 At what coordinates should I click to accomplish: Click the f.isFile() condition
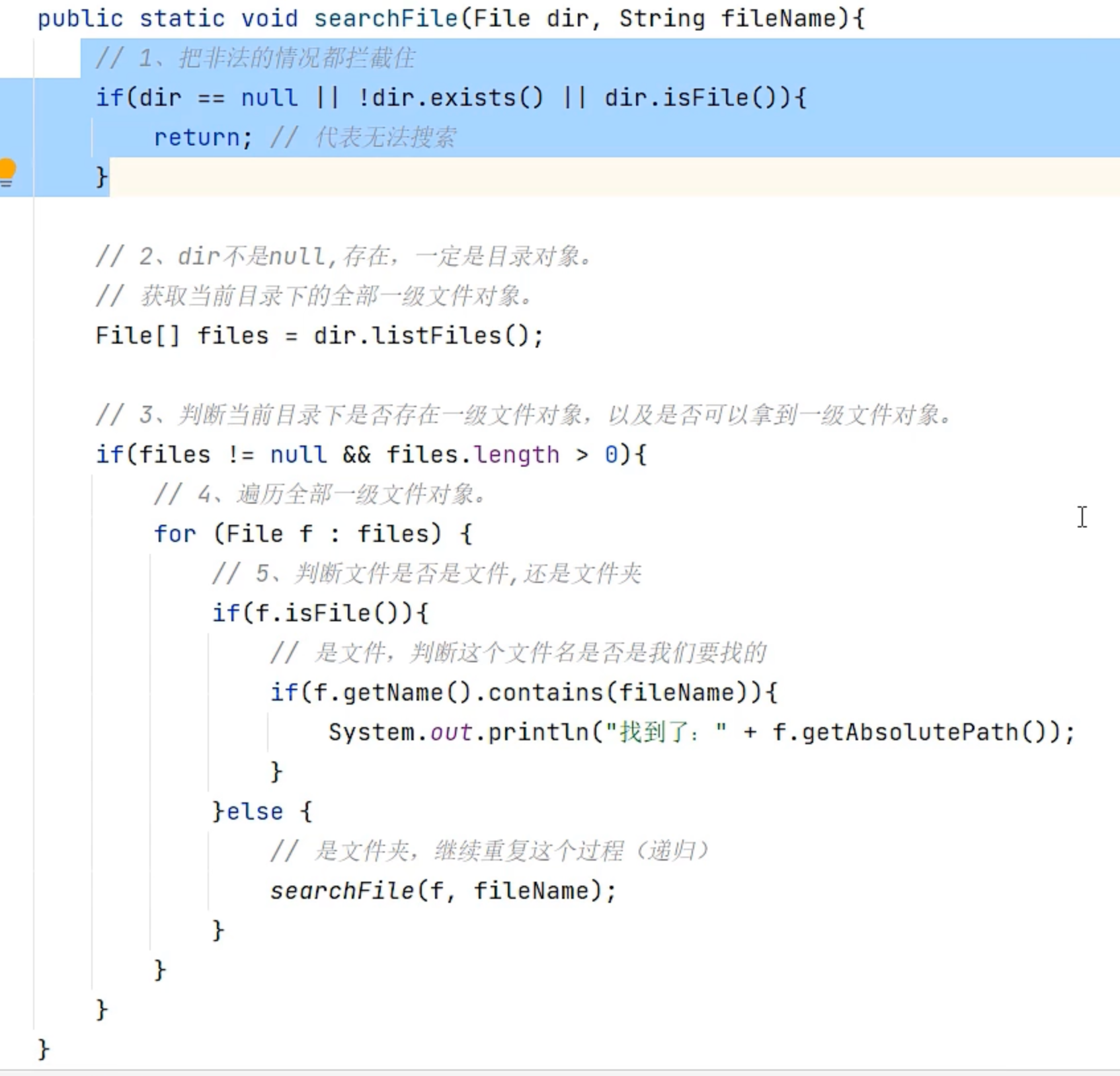click(327, 613)
